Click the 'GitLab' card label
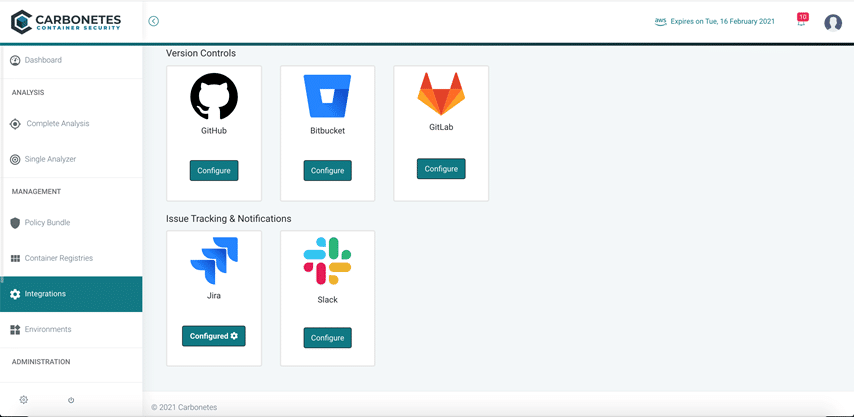 pos(441,127)
